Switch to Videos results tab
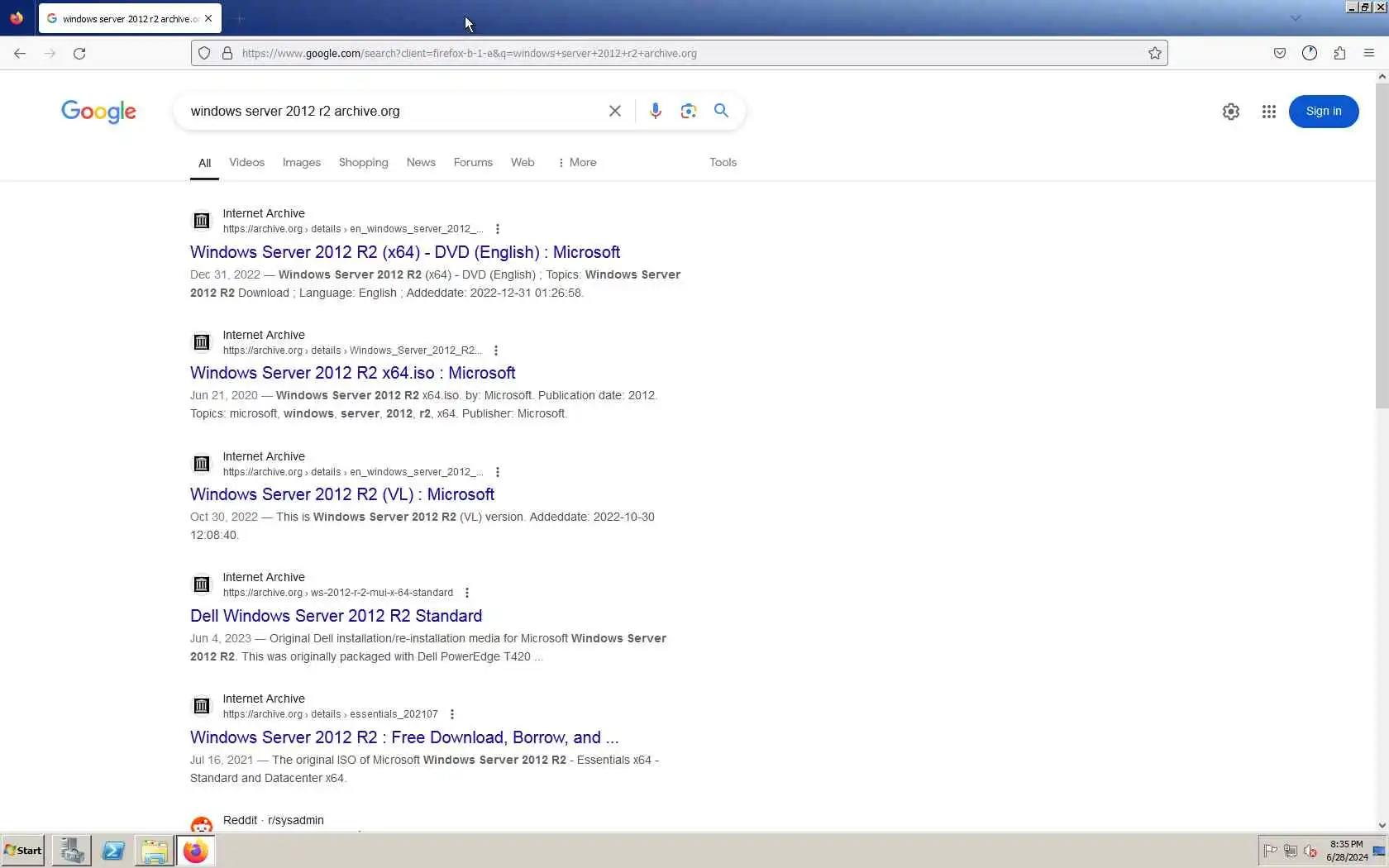 (x=246, y=163)
